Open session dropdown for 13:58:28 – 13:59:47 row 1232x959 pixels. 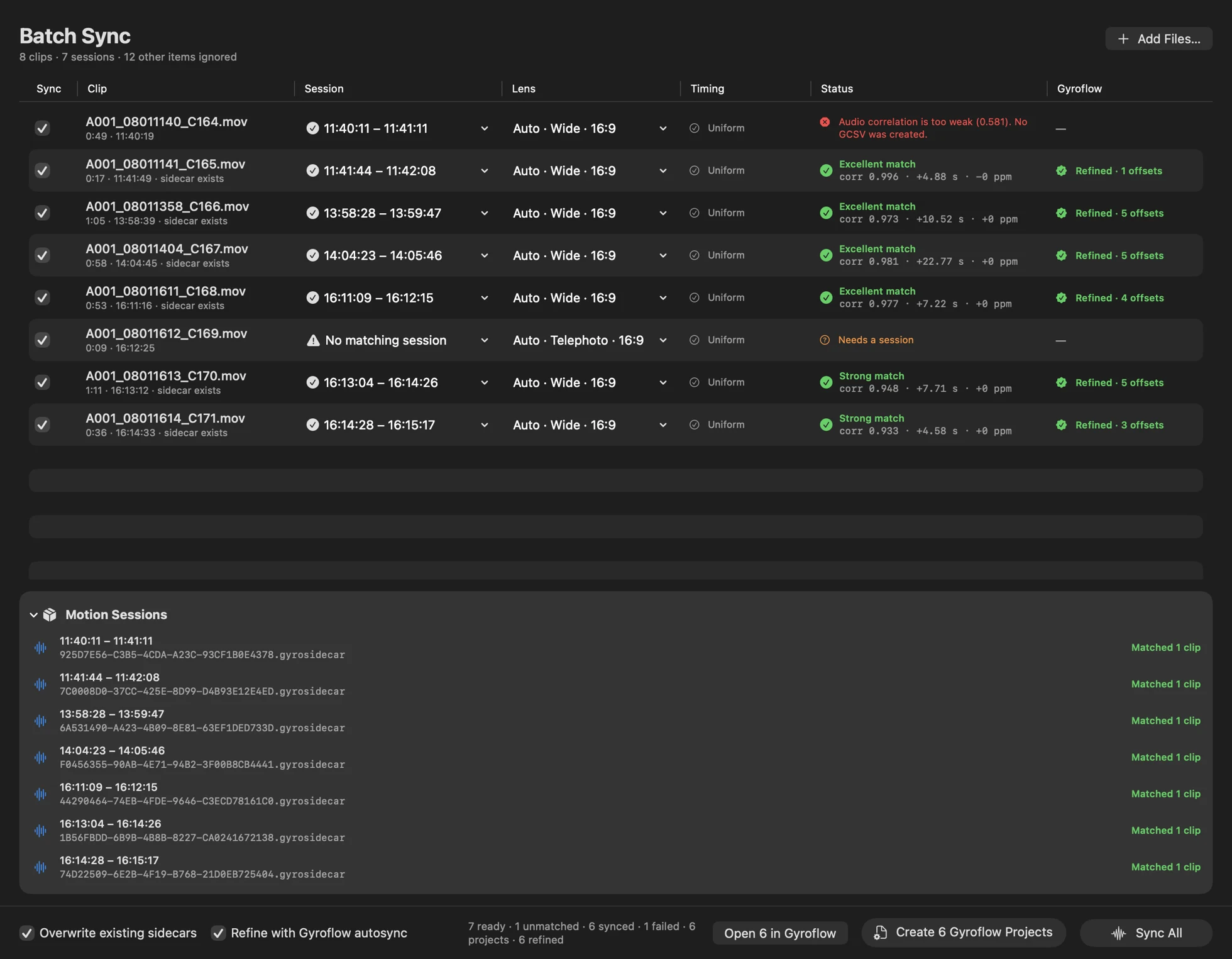(x=485, y=213)
